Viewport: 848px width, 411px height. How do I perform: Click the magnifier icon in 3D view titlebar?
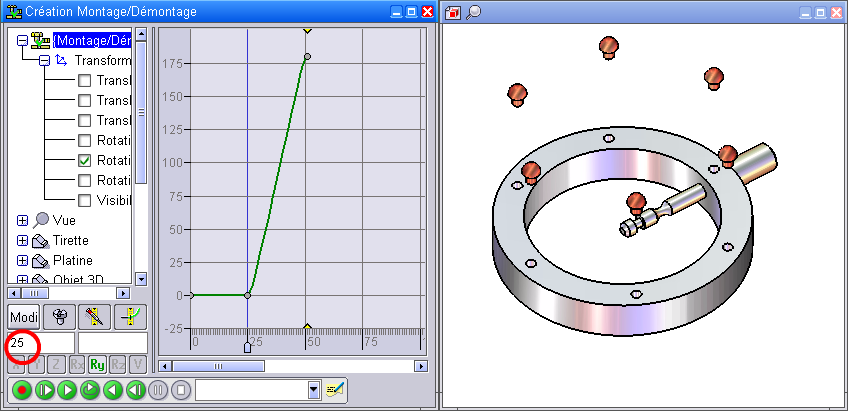pyautogui.click(x=474, y=12)
